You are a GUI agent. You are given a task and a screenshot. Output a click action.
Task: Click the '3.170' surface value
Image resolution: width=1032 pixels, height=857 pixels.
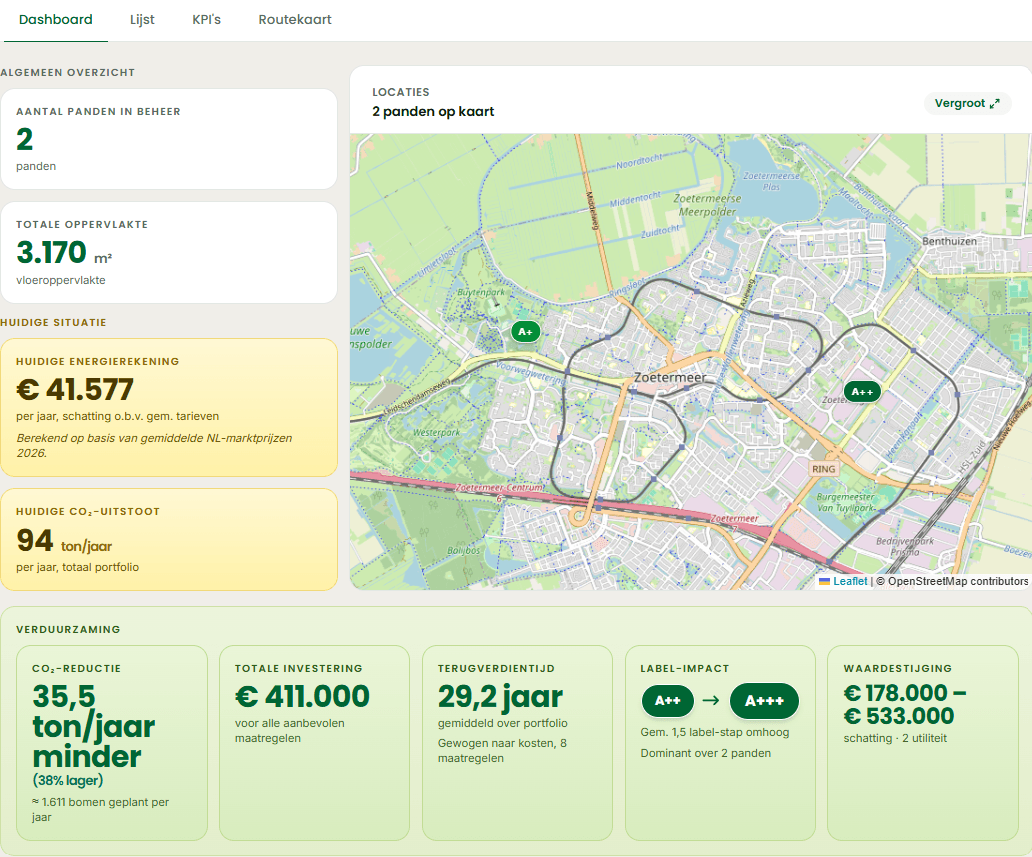51,252
